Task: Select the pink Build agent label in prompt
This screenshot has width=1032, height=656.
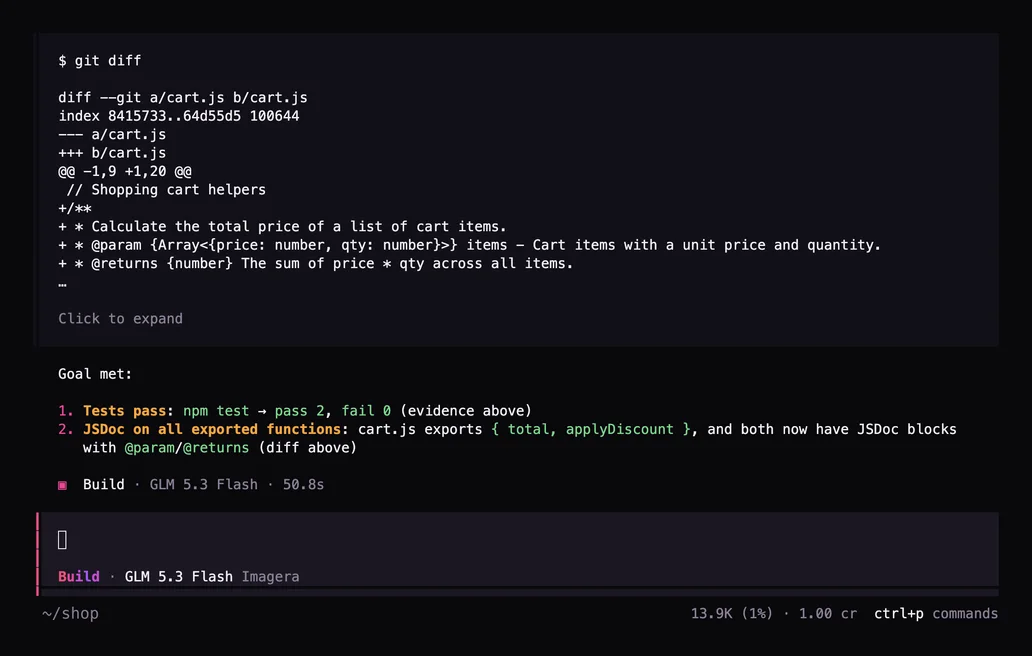Action: coord(79,576)
